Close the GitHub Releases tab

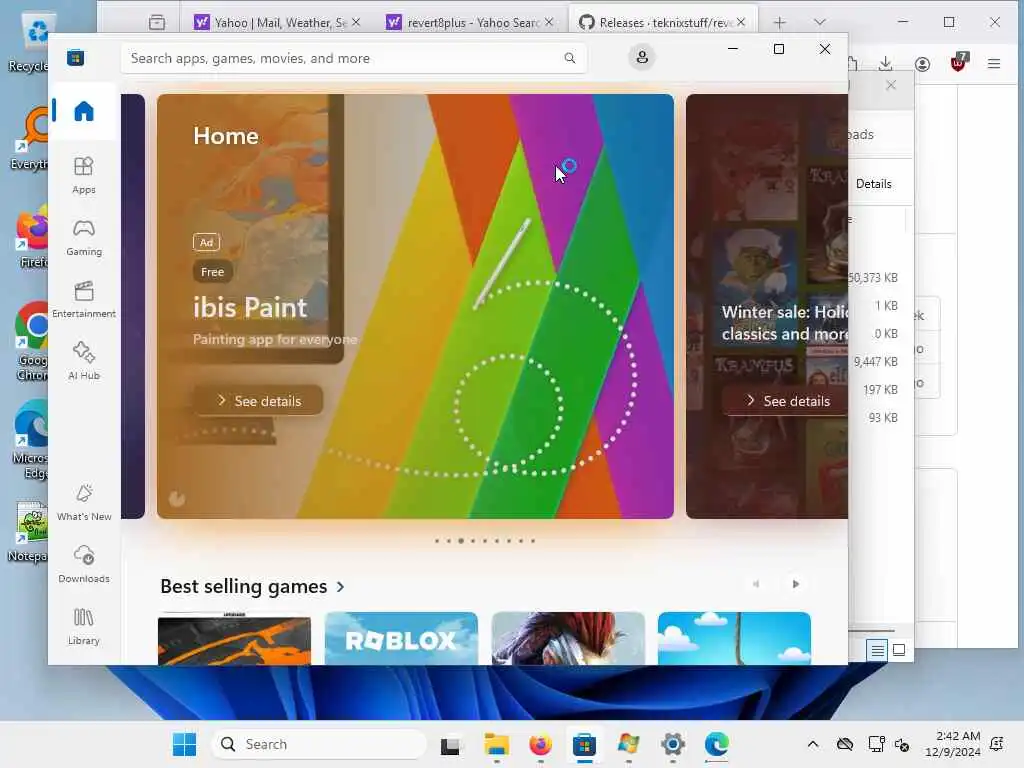coord(741,22)
